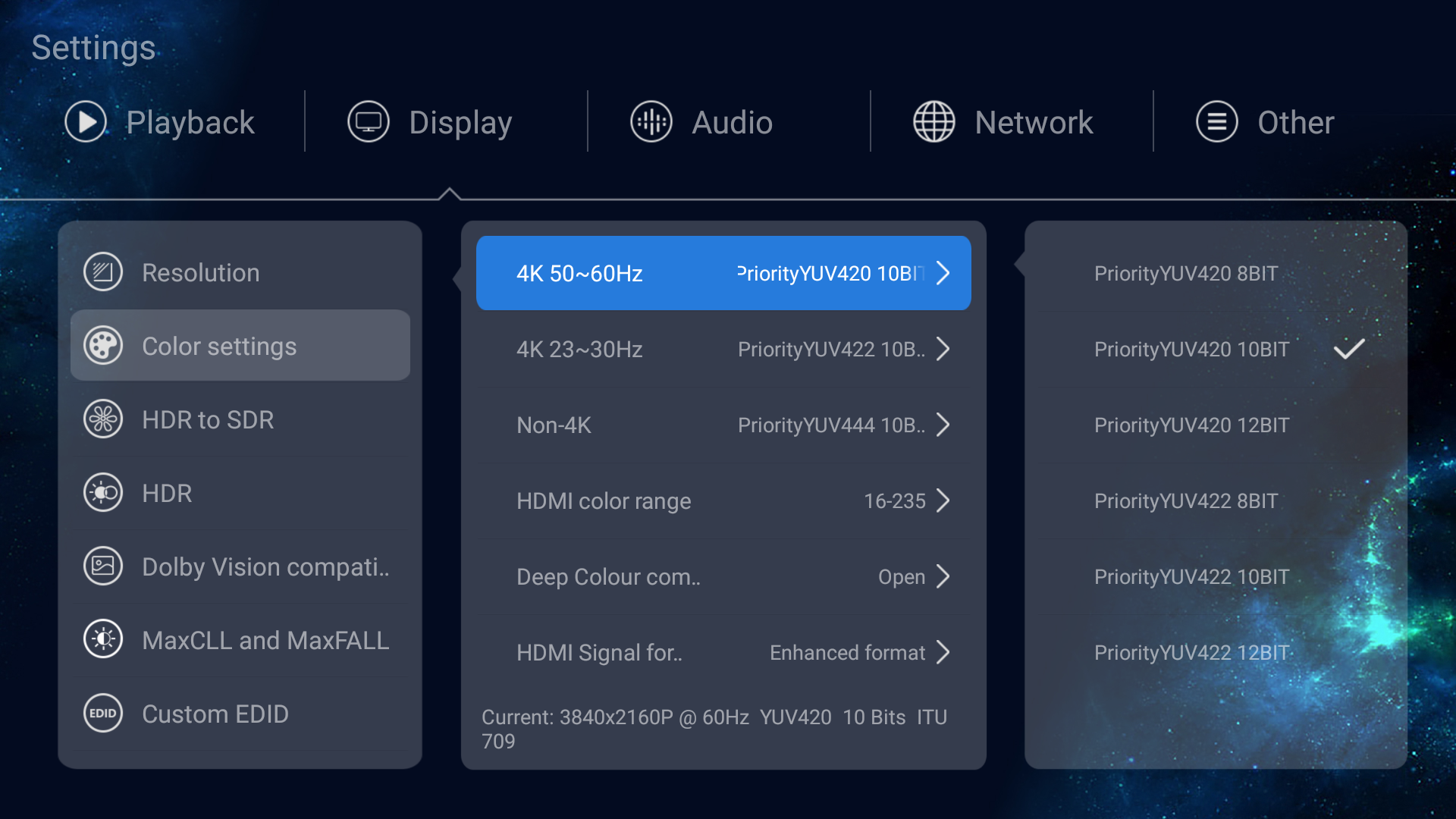Click the Audio waveform icon
Image resolution: width=1456 pixels, height=819 pixels.
click(x=651, y=122)
